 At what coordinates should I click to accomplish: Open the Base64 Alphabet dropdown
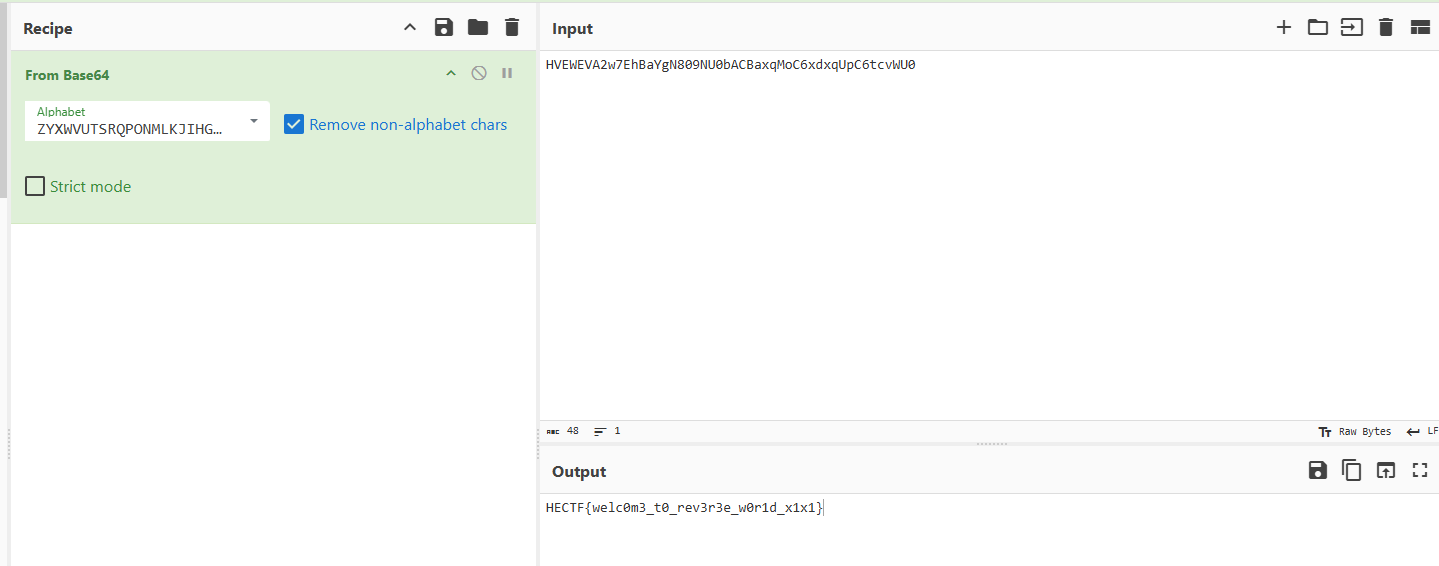(253, 121)
